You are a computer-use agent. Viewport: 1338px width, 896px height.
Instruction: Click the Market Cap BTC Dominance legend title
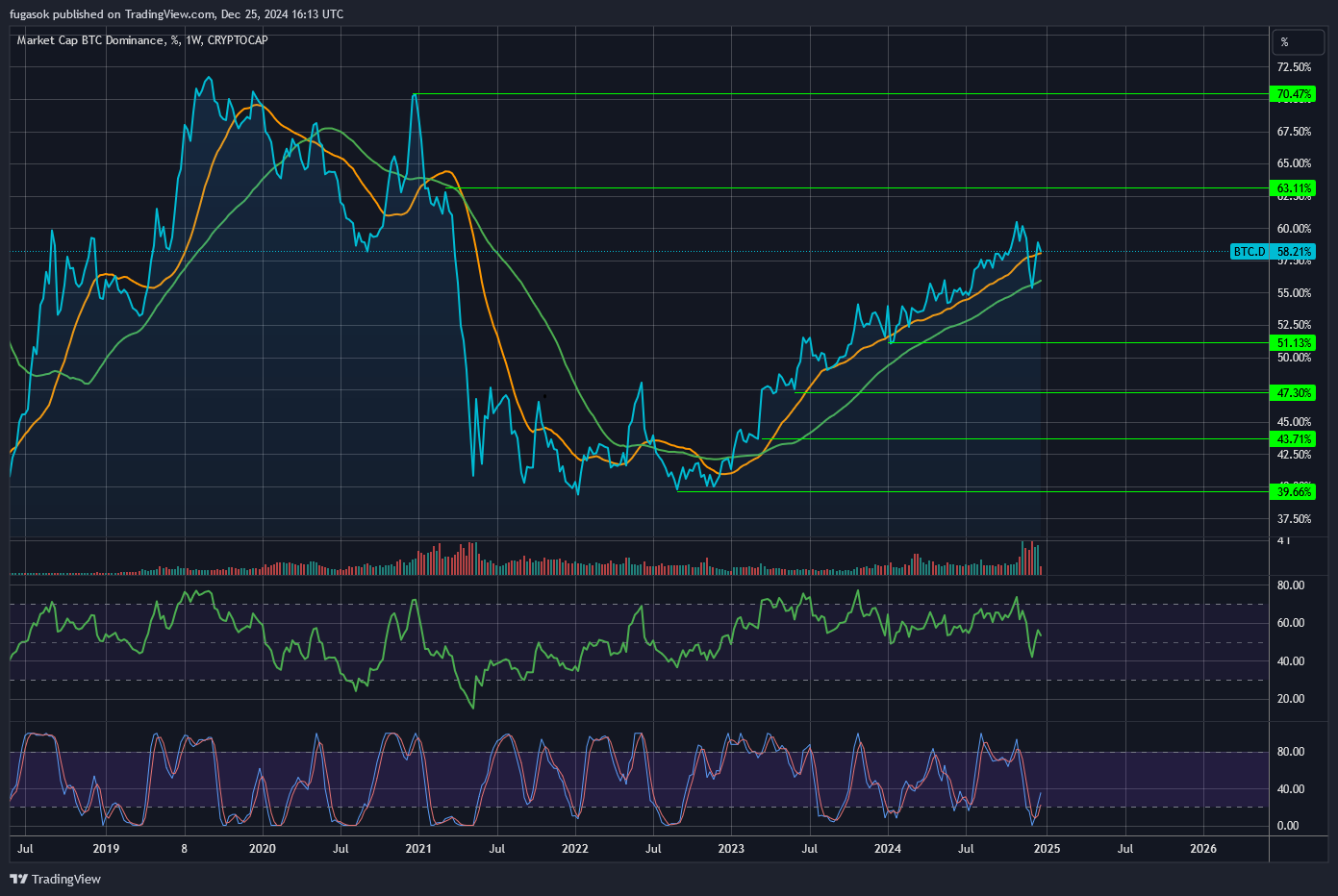click(142, 40)
